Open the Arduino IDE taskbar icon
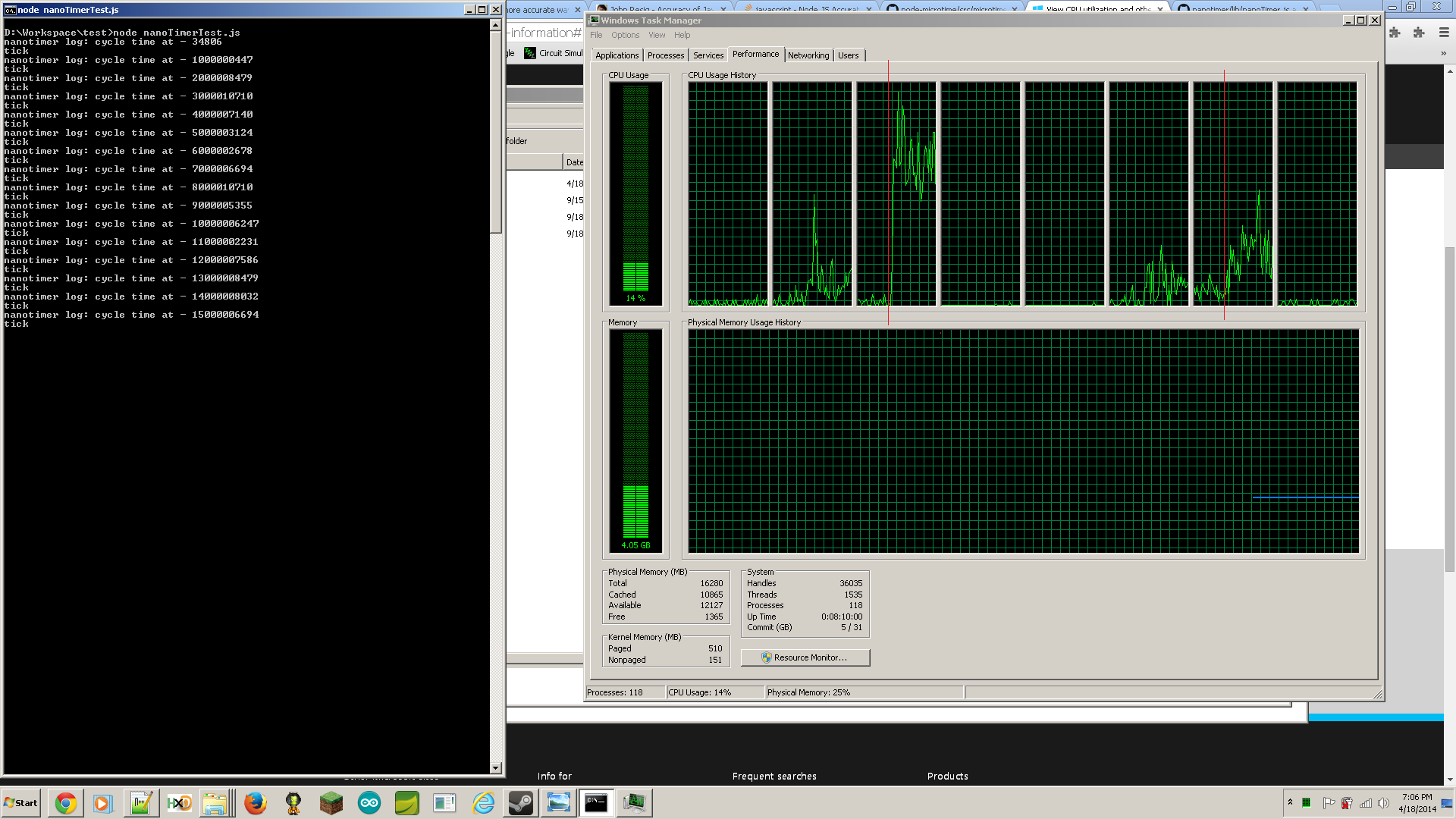This screenshot has height=819, width=1456. coord(369,803)
